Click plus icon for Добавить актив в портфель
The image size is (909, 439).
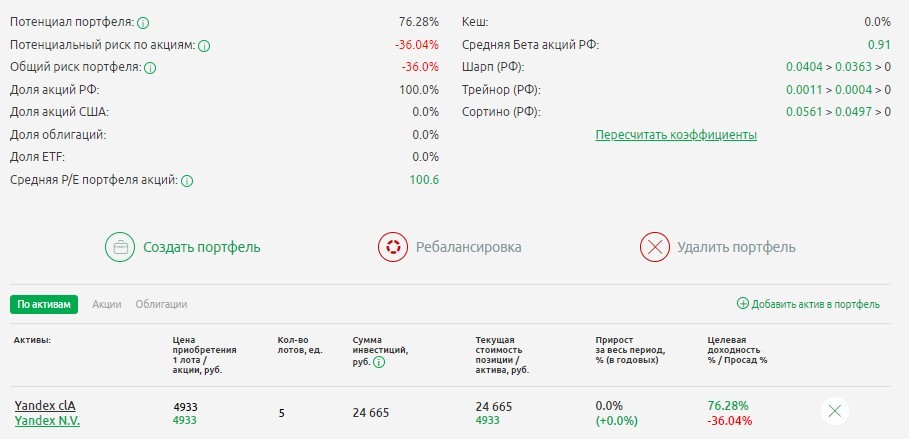[742, 304]
